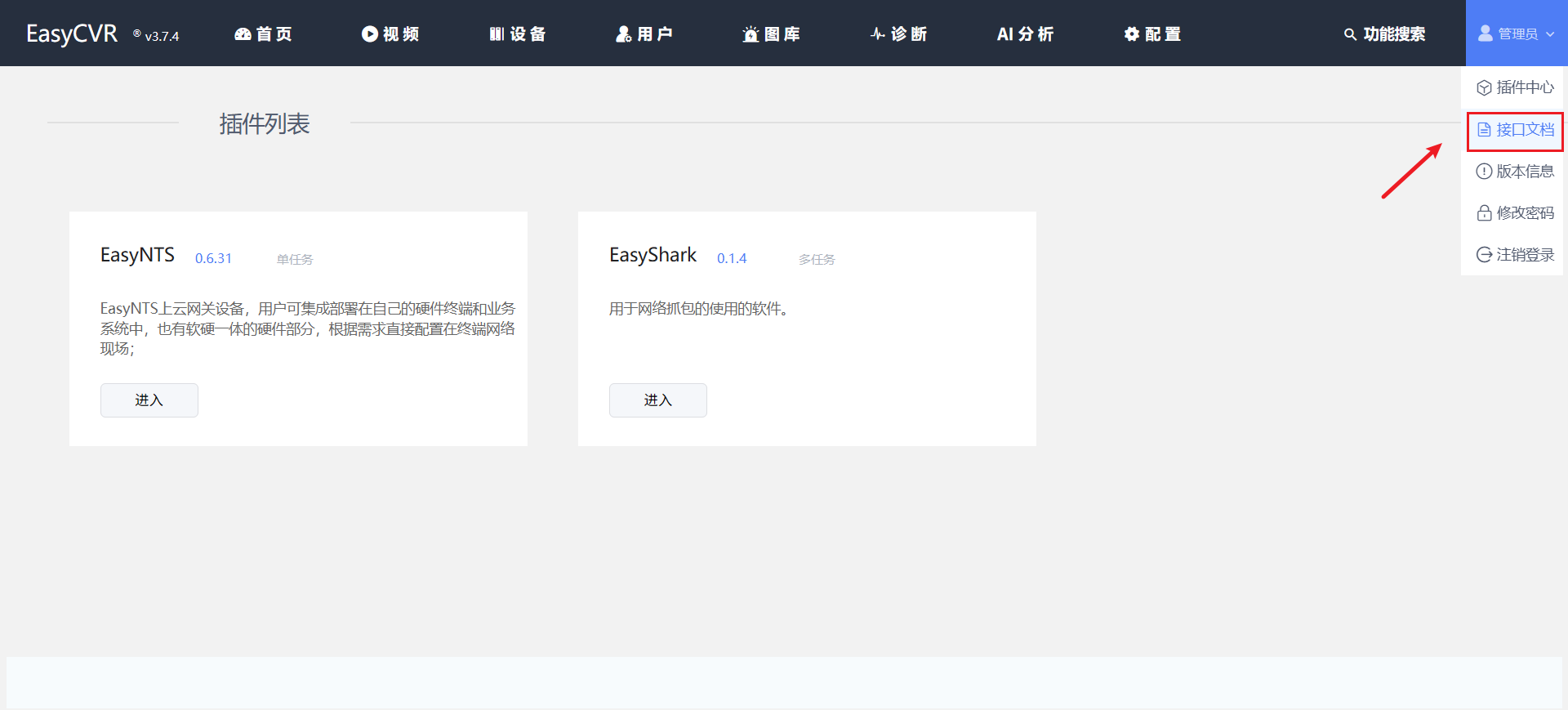Click the EasyShark plugin title

coord(653,256)
